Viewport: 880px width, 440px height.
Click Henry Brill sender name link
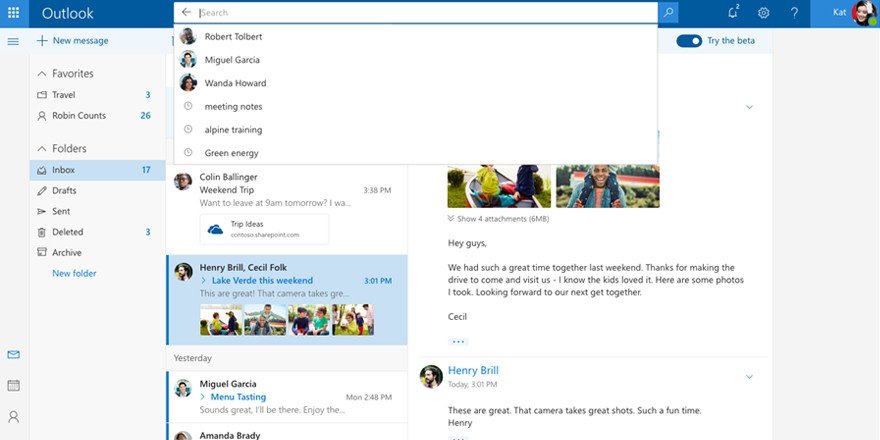(473, 370)
